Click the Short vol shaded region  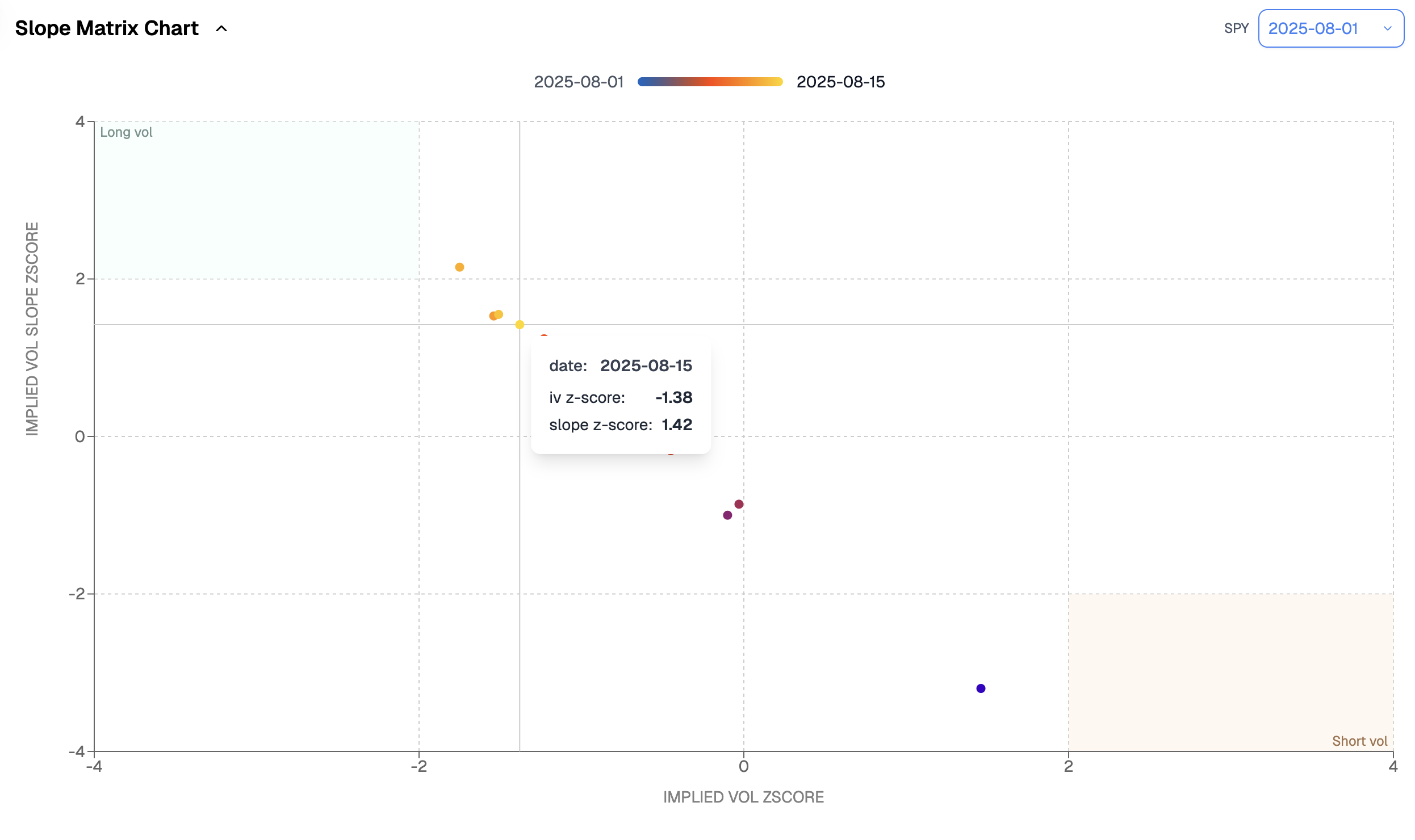1230,672
